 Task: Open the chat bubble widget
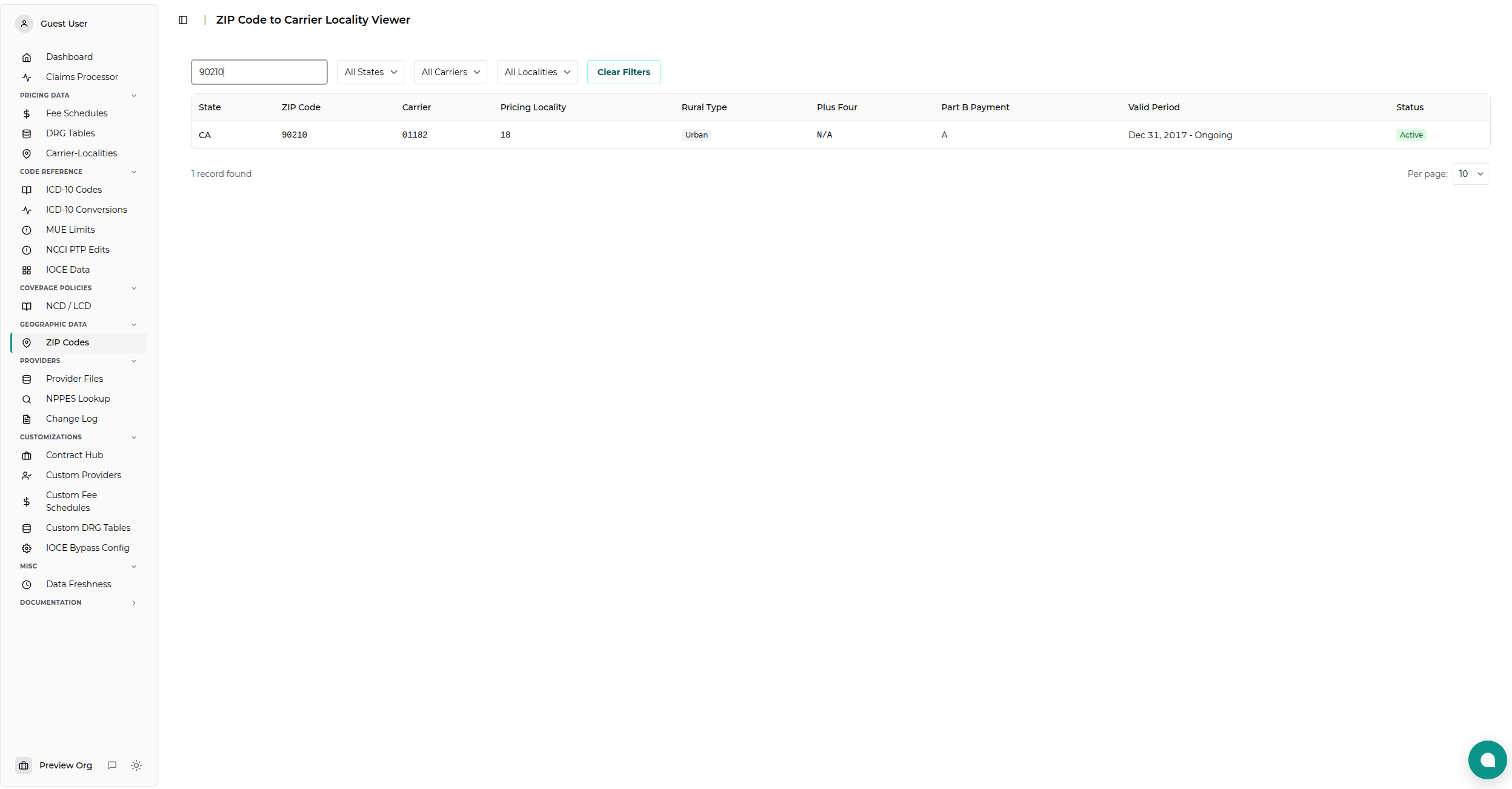pyautogui.click(x=1487, y=760)
